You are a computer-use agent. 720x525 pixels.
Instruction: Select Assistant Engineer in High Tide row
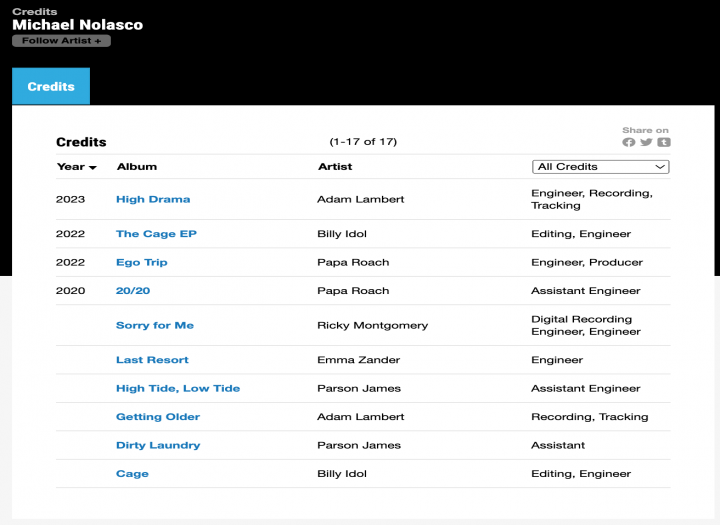(x=585, y=388)
